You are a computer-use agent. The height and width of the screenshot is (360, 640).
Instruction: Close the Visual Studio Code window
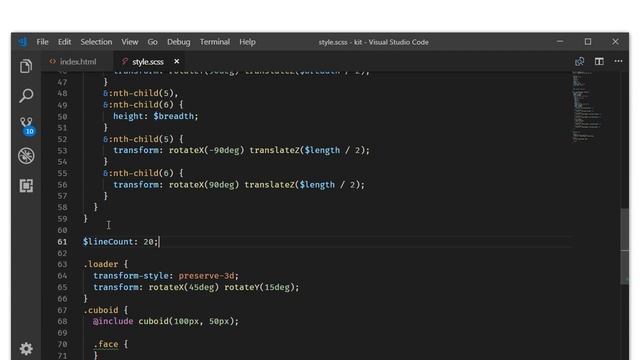(x=615, y=42)
